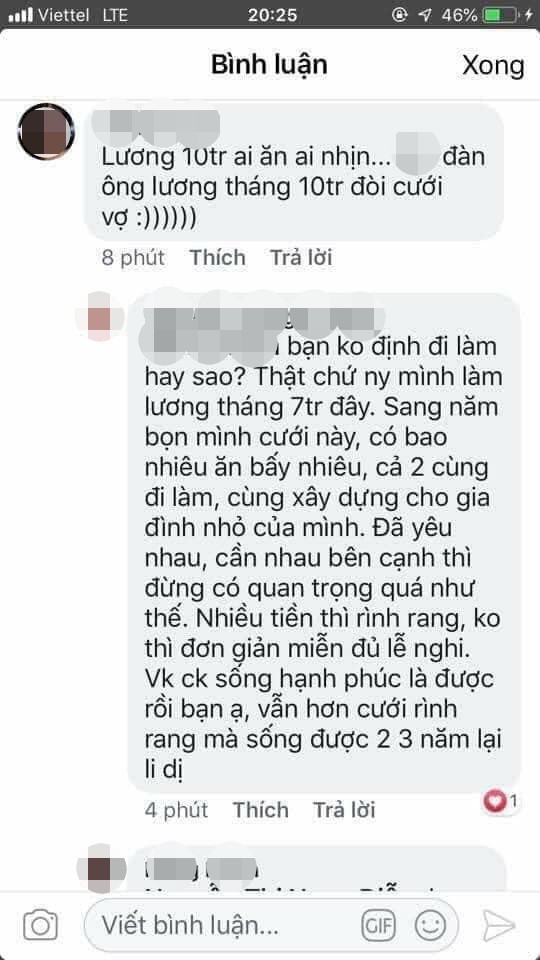The height and width of the screenshot is (960, 540).
Task: Tap Trả lời beside 4 phút
Action: coord(344,810)
